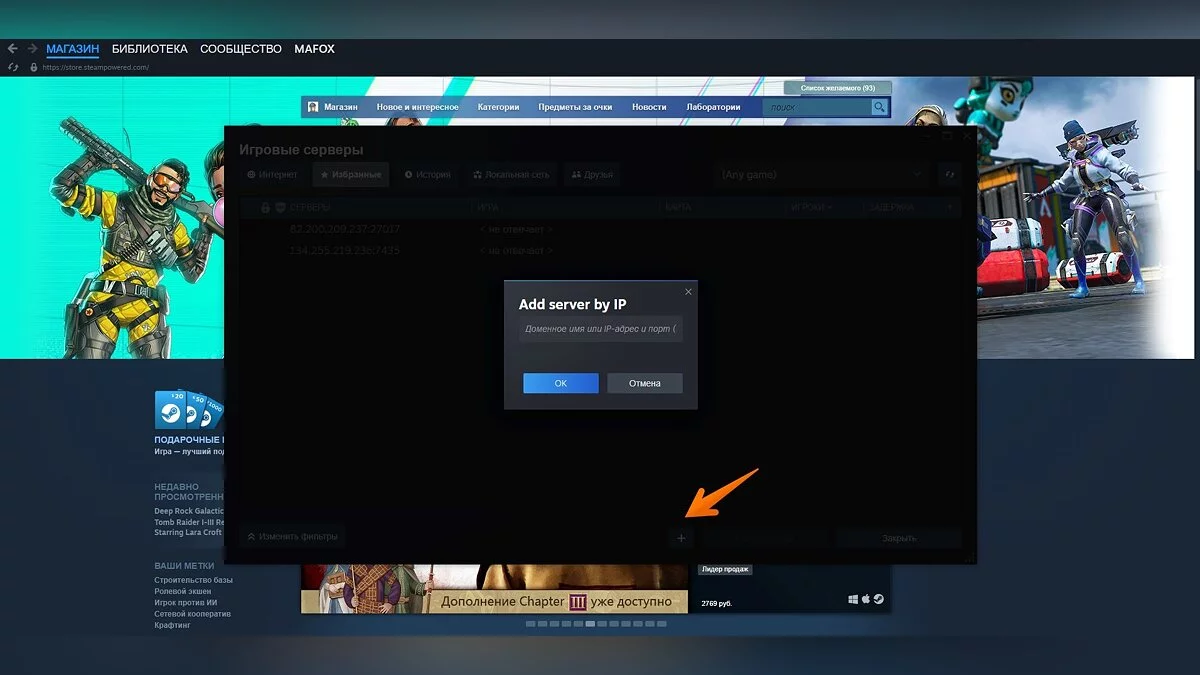Sort servers by ЗАДЕРЖКА column header
This screenshot has height=675, width=1200.
891,208
